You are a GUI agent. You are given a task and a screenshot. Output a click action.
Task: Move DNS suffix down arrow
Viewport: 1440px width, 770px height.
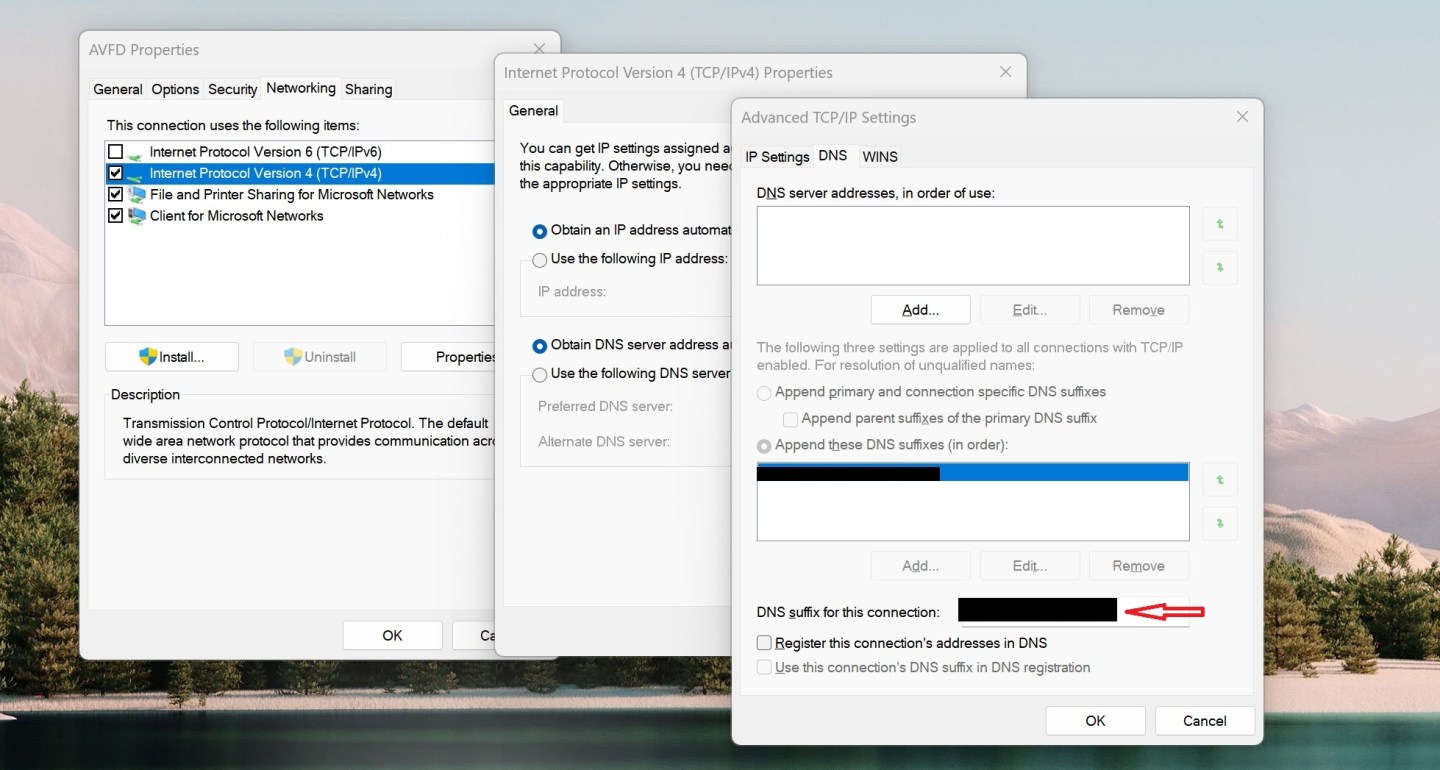point(1220,523)
